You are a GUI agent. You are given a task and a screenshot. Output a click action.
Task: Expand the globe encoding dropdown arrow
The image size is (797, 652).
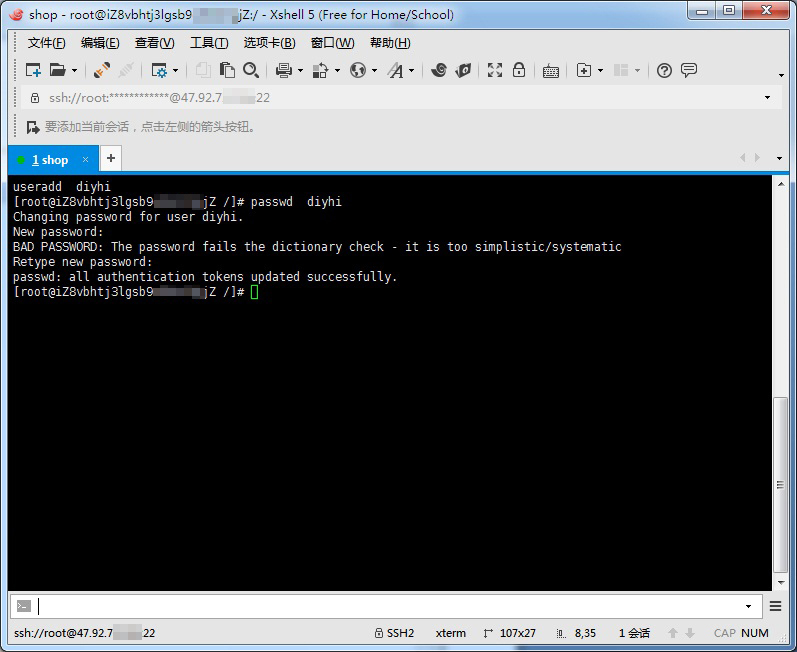pyautogui.click(x=375, y=71)
